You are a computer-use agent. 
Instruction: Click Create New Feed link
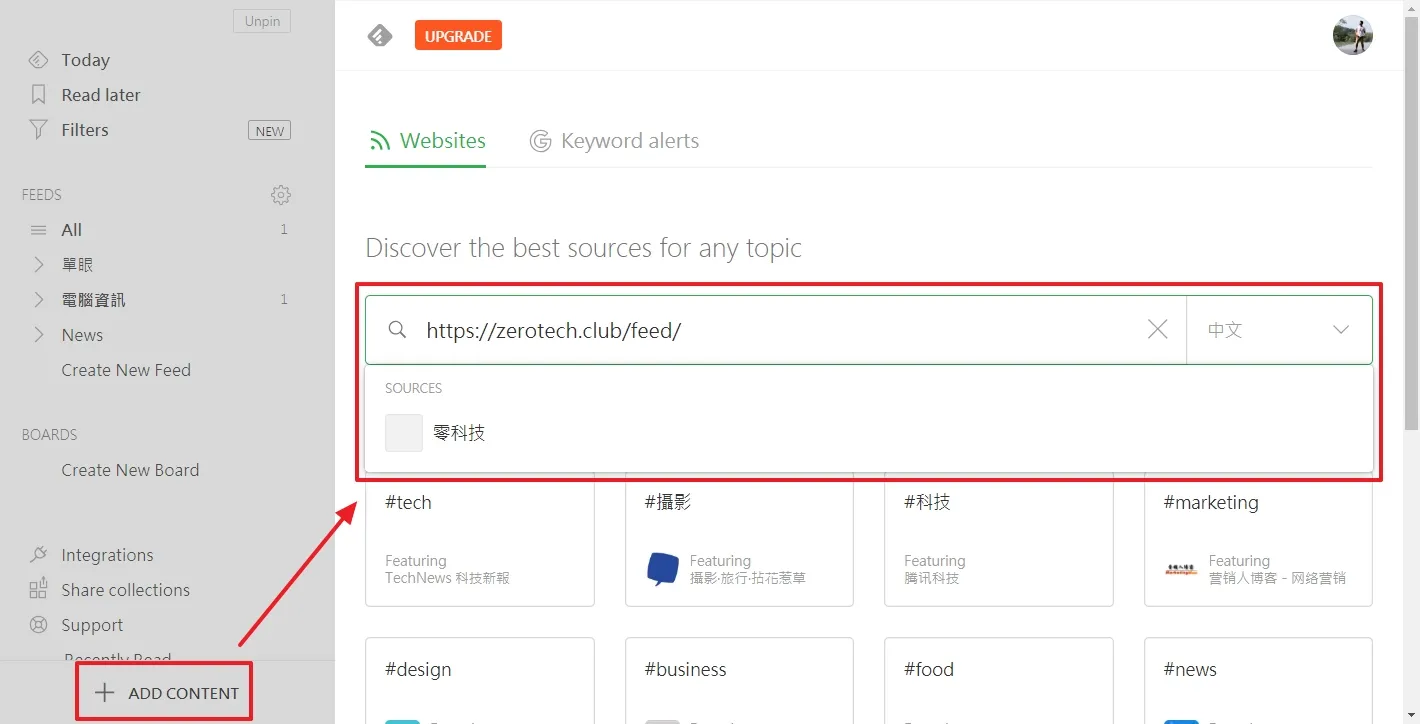coord(126,370)
